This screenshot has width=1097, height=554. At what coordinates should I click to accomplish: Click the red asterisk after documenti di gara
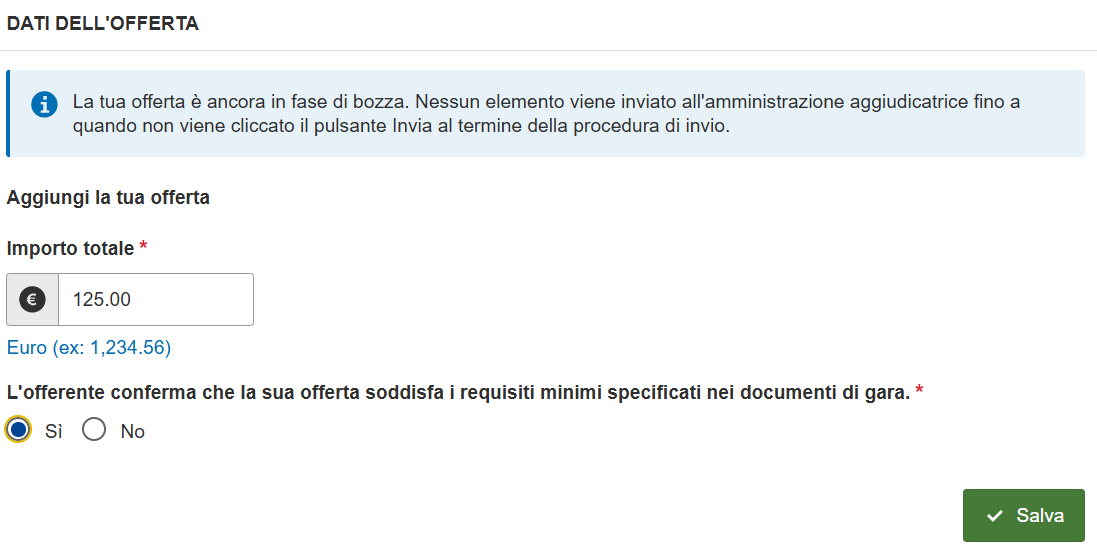point(919,390)
